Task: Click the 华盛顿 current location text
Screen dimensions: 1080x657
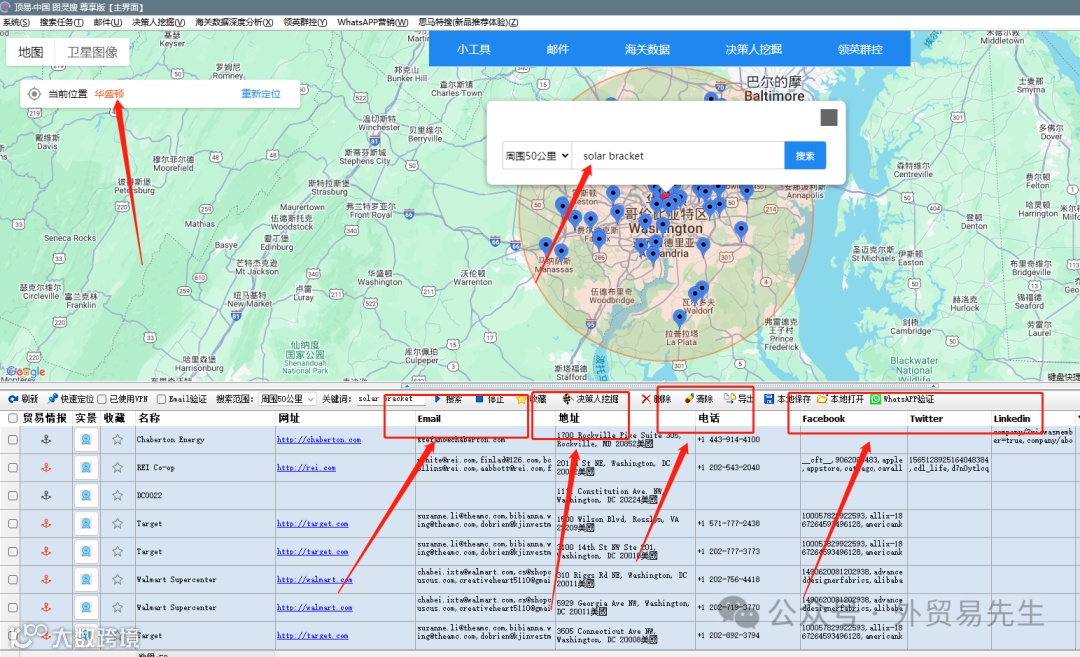Action: click(110, 94)
